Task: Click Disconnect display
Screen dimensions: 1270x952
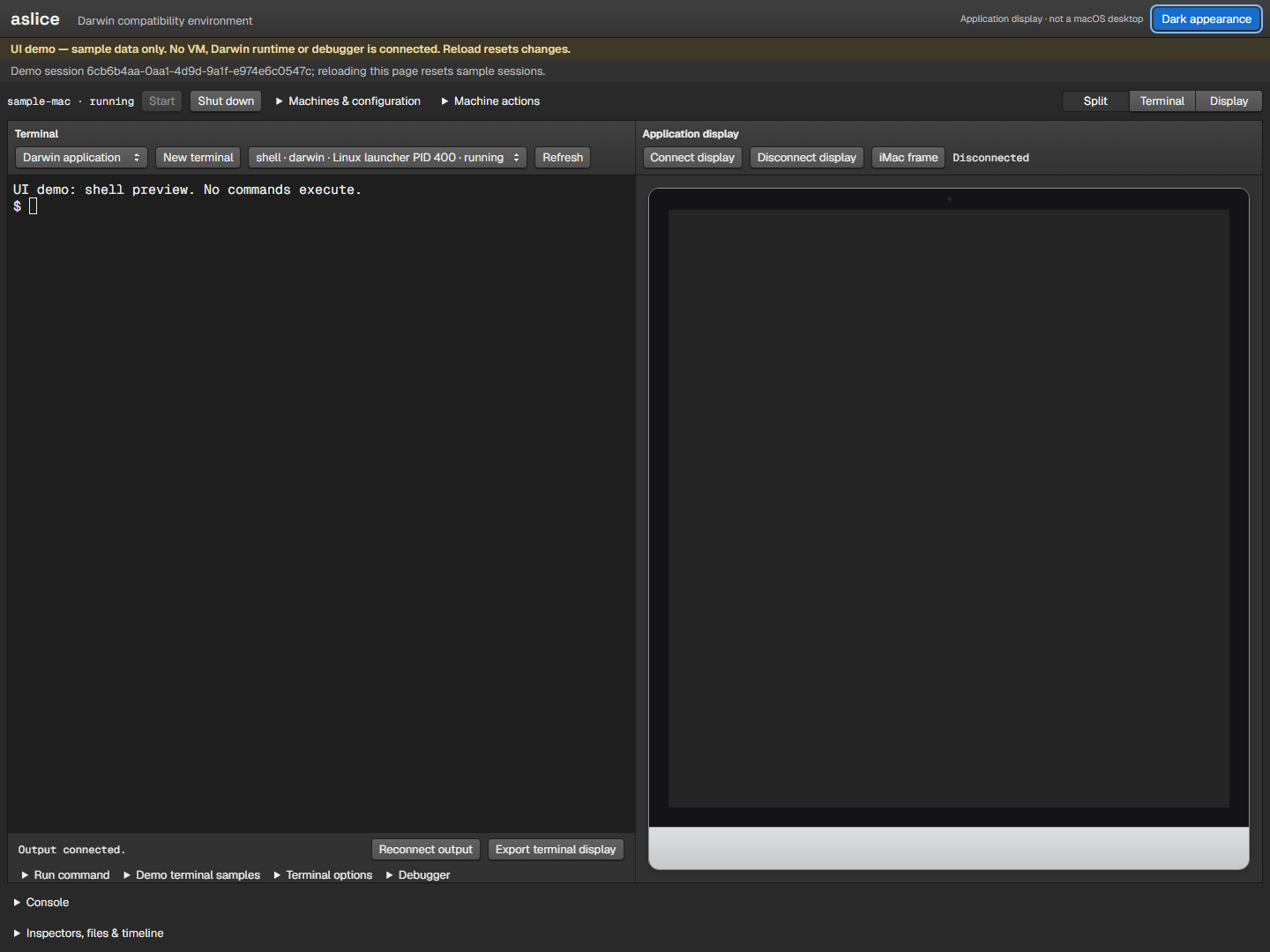Action: [807, 158]
